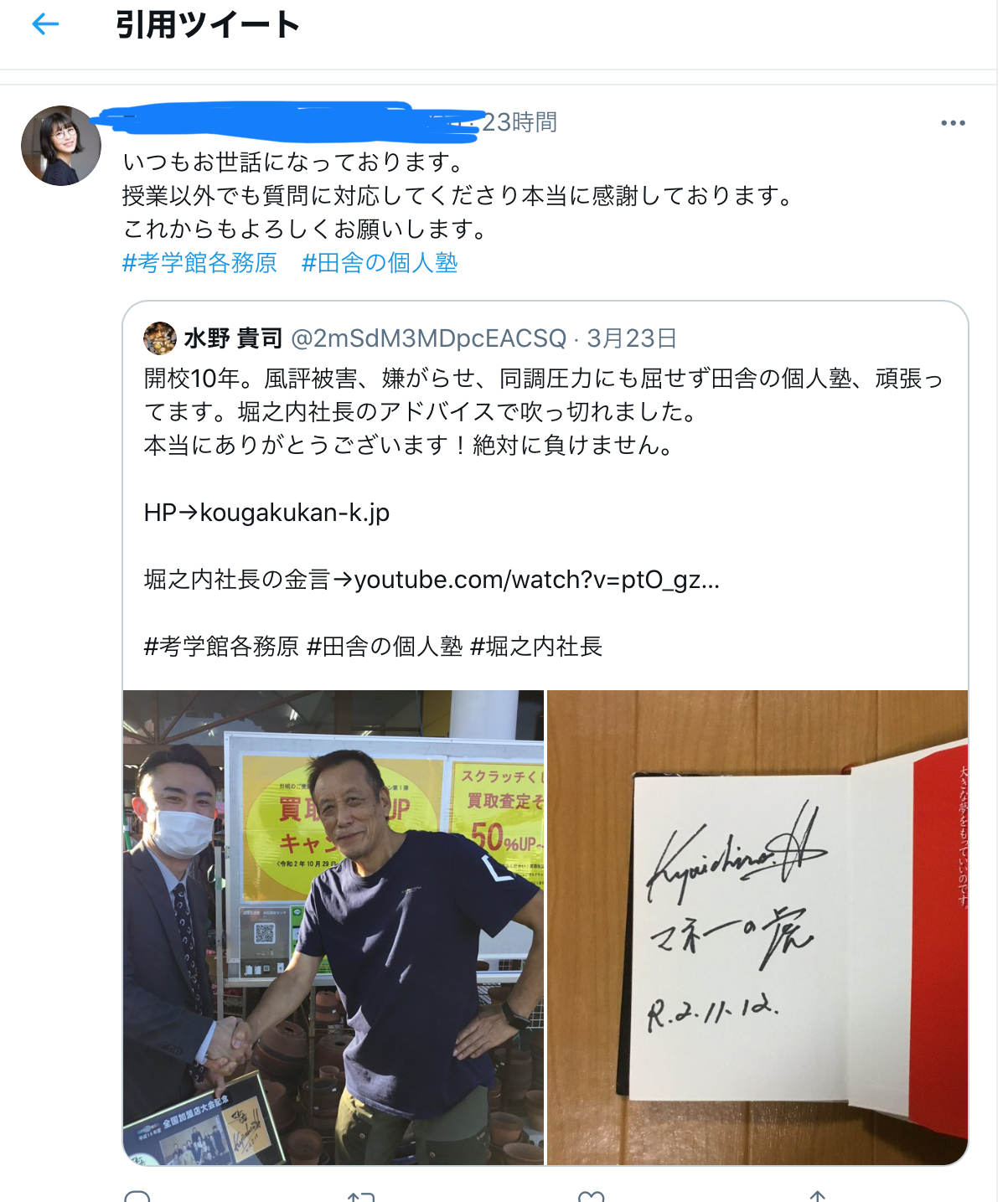Open the youtube.com/watch link text
Viewport: 1008px width, 1202px height.
tap(537, 580)
